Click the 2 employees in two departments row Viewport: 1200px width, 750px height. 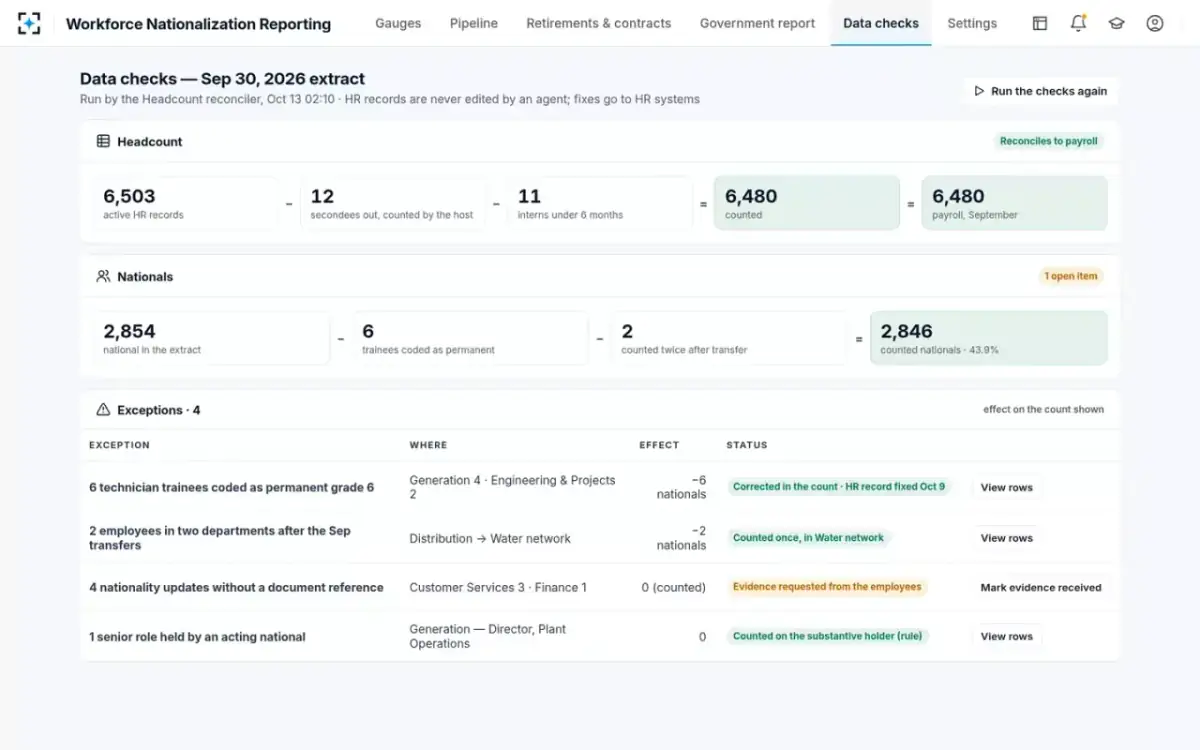[600, 538]
